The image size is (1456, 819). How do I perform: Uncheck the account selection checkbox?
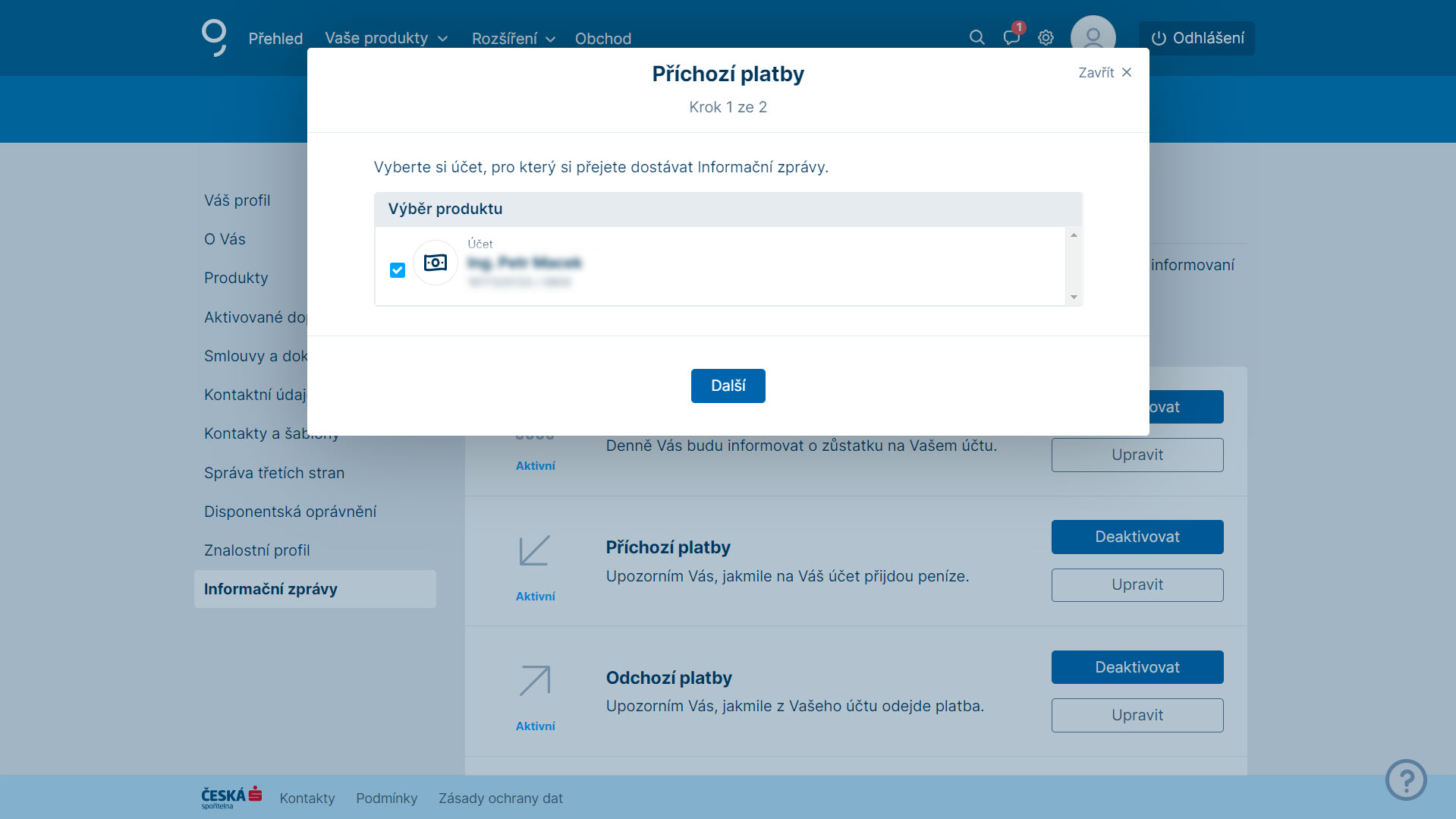tap(398, 270)
